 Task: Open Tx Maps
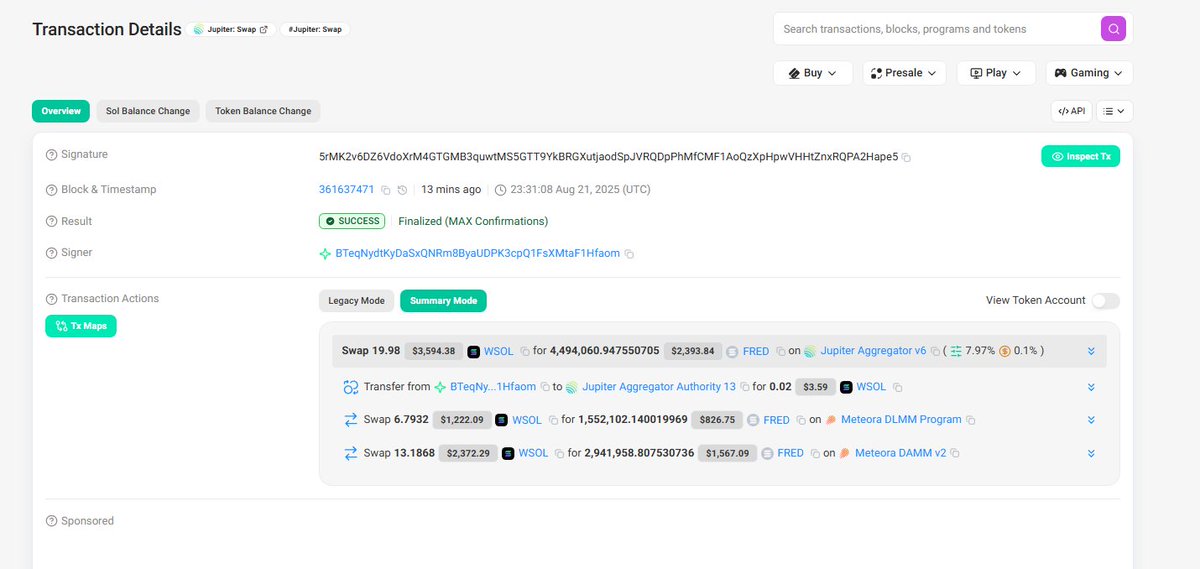pyautogui.click(x=81, y=326)
